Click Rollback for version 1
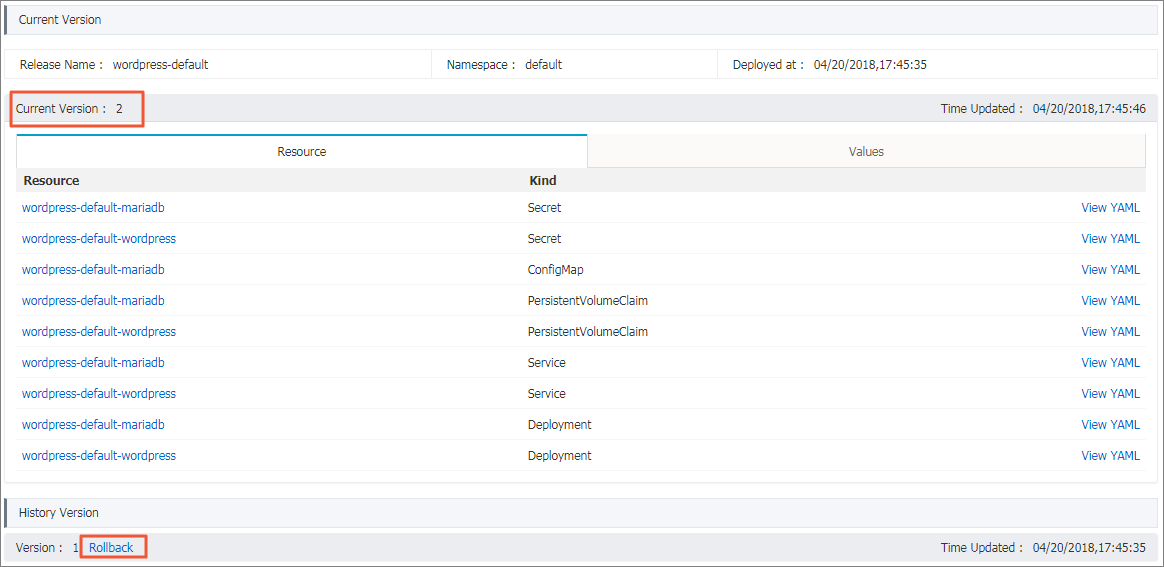The width and height of the screenshot is (1164, 567). pyautogui.click(x=111, y=548)
